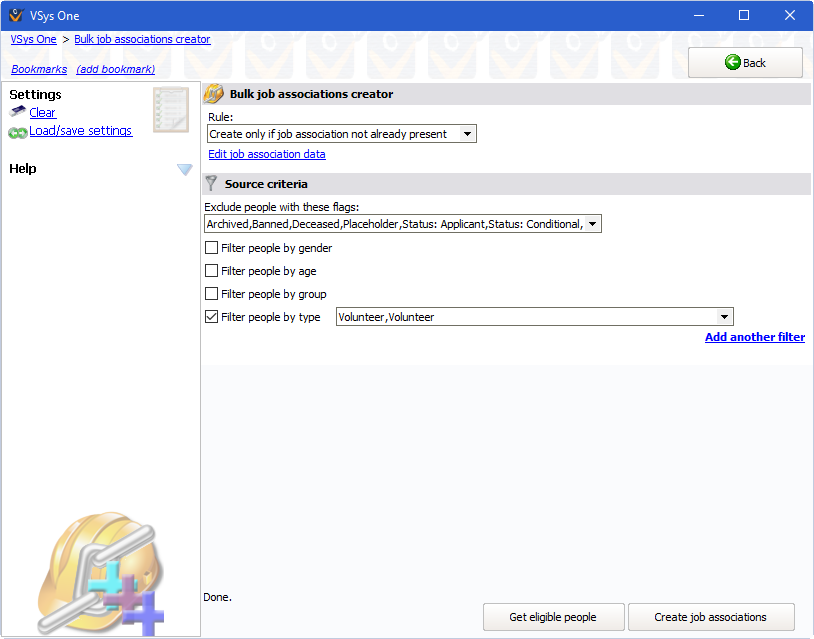This screenshot has height=639, width=814.
Task: Open Load/save settings link
Action: point(80,131)
